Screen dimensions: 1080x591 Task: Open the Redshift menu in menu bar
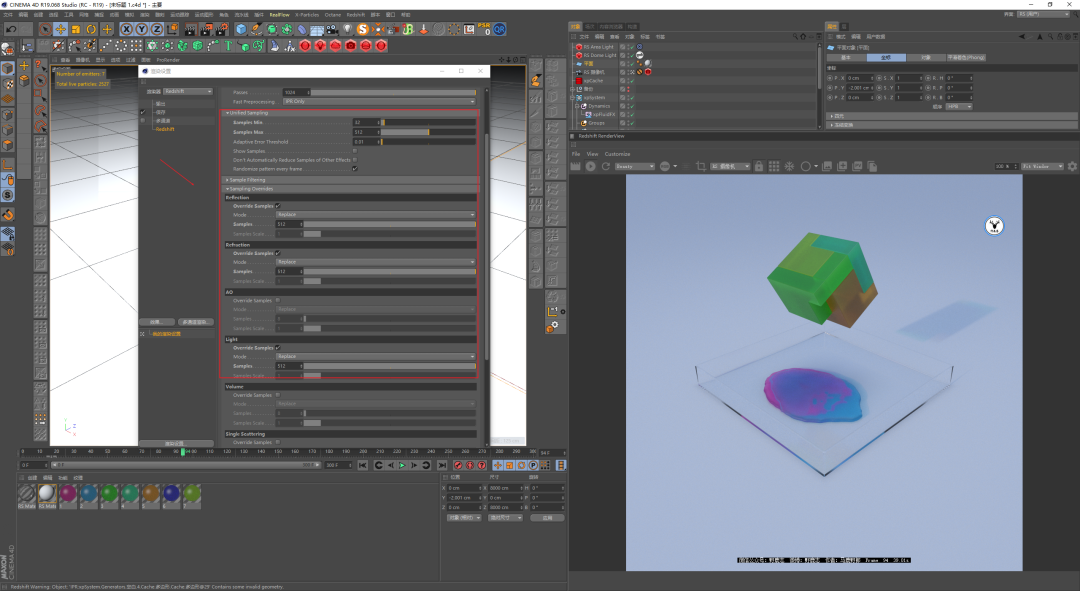tap(355, 14)
